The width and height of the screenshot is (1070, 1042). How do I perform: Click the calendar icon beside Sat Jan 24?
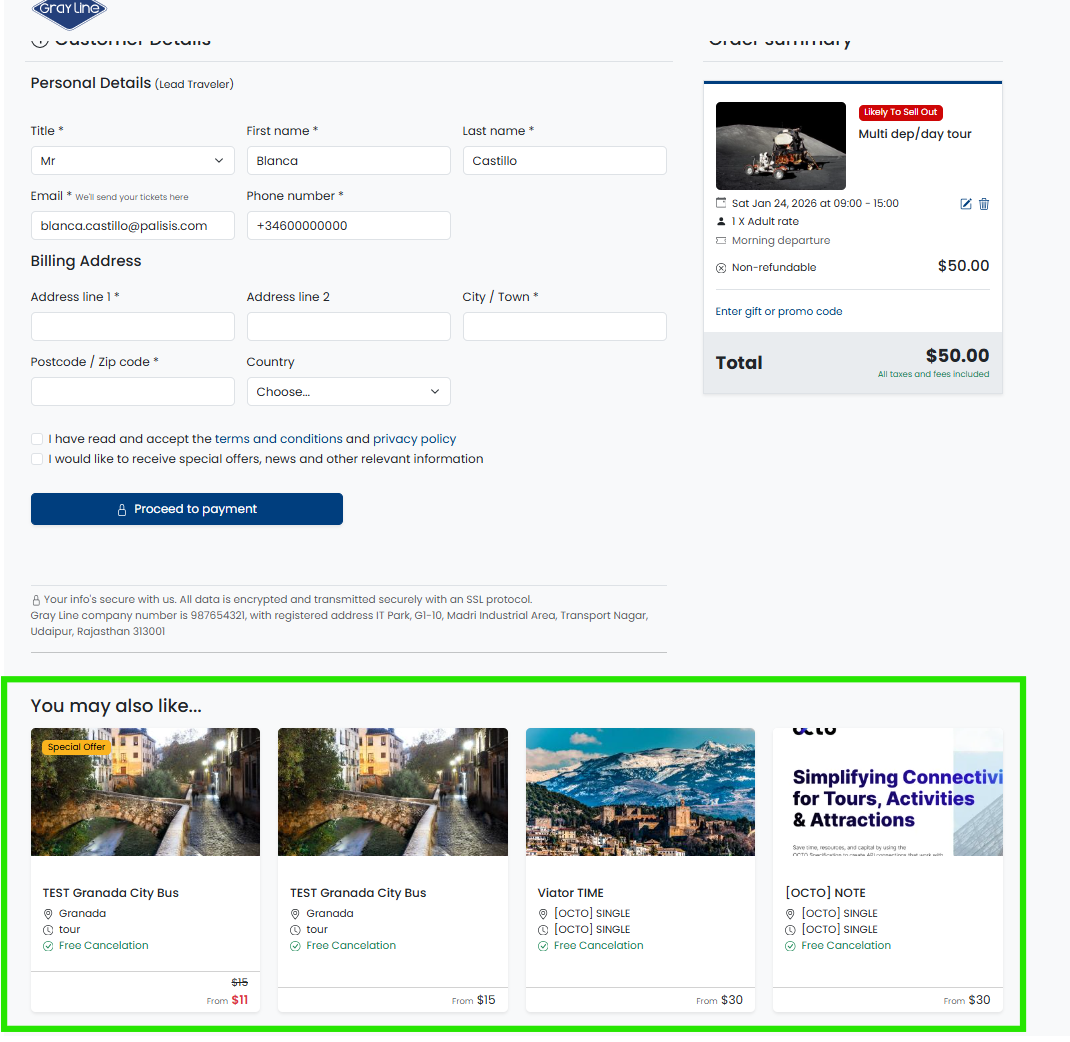coord(721,203)
